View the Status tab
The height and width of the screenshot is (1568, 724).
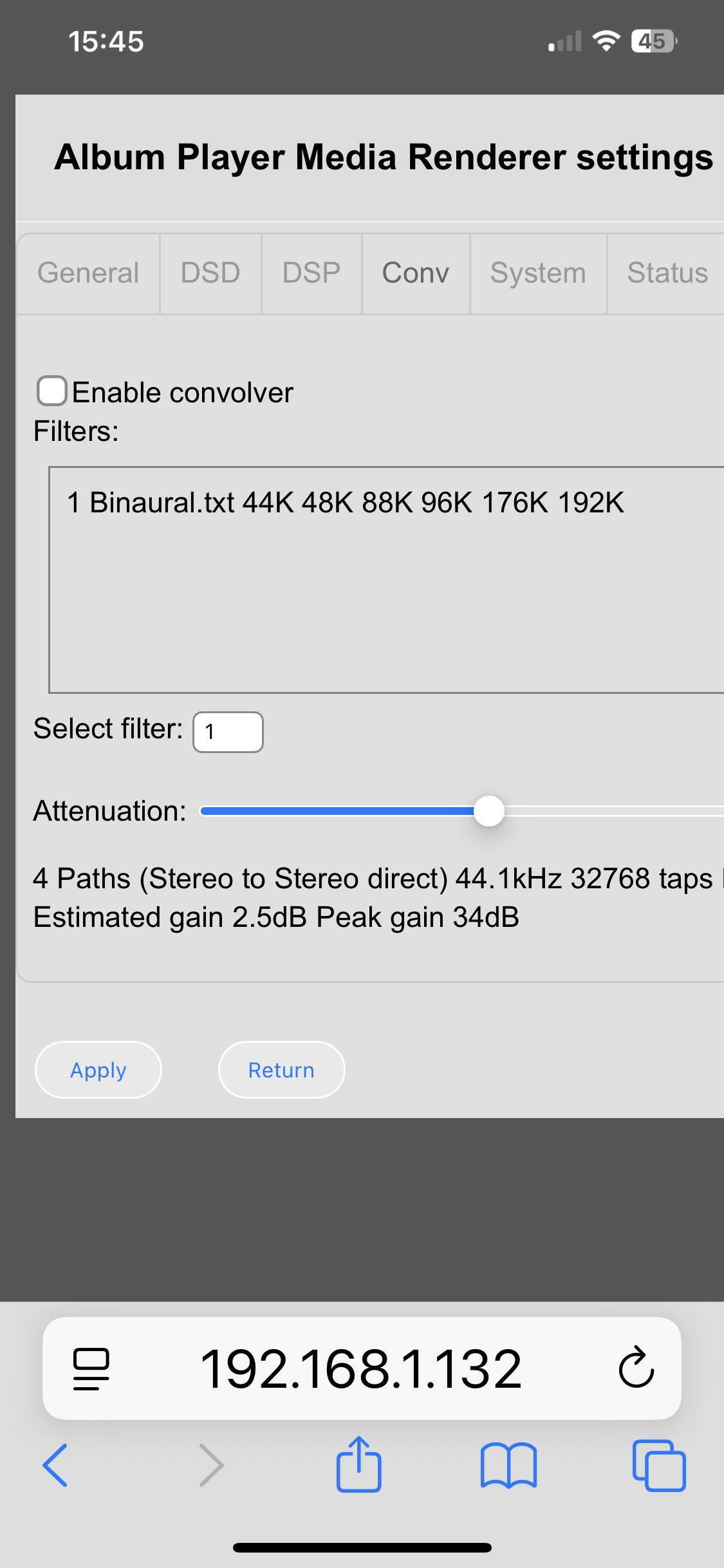click(667, 273)
